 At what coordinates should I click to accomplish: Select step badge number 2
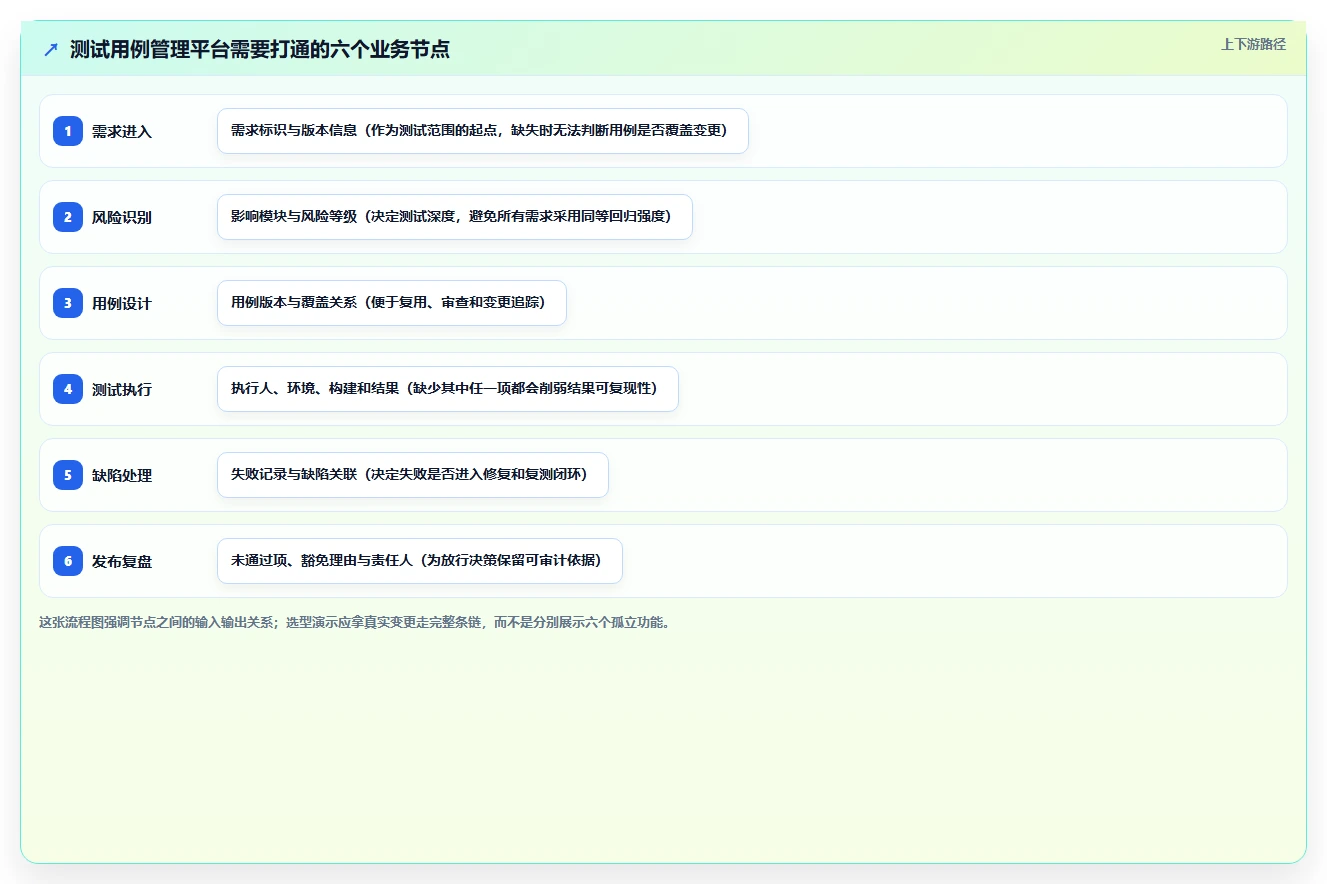point(68,217)
